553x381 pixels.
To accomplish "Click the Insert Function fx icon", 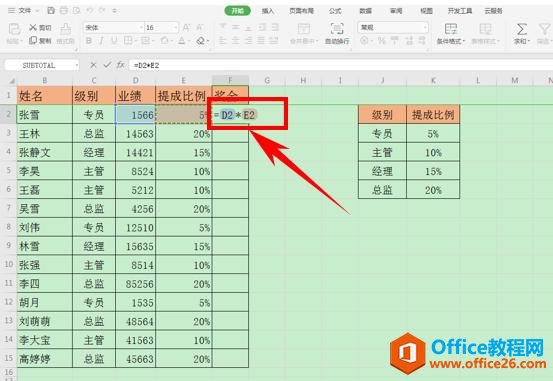I will [x=121, y=65].
